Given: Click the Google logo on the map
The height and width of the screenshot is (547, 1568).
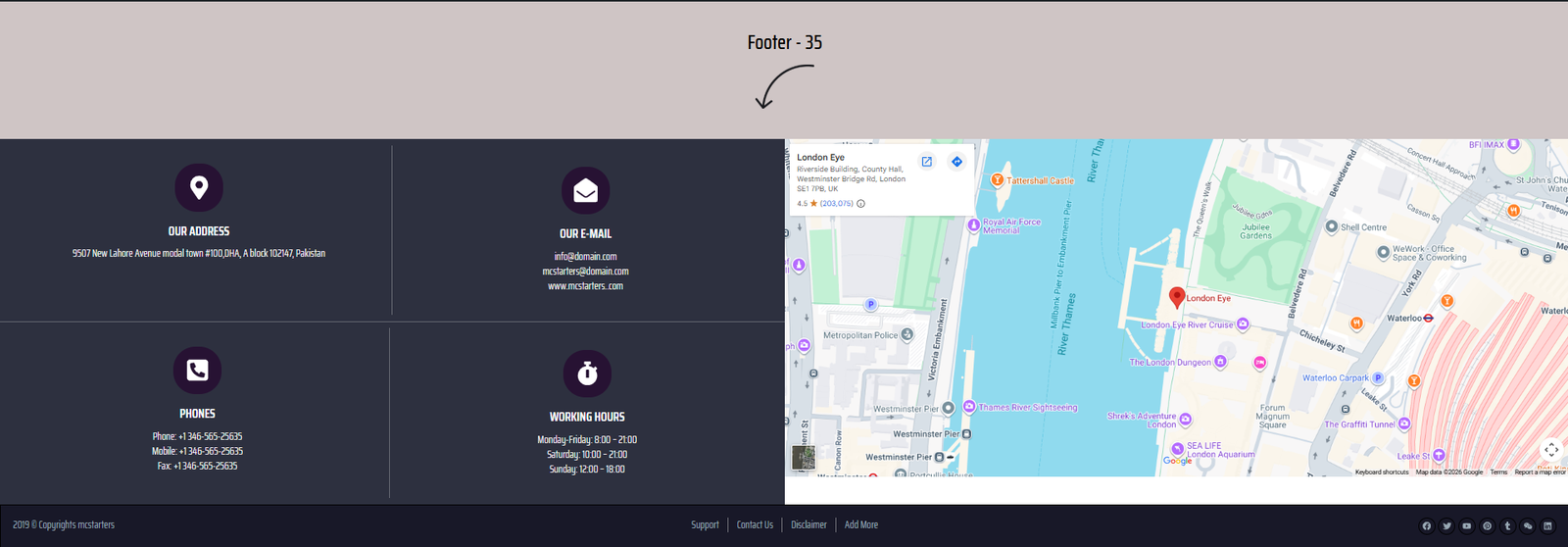Looking at the screenshot, I should 1177,461.
